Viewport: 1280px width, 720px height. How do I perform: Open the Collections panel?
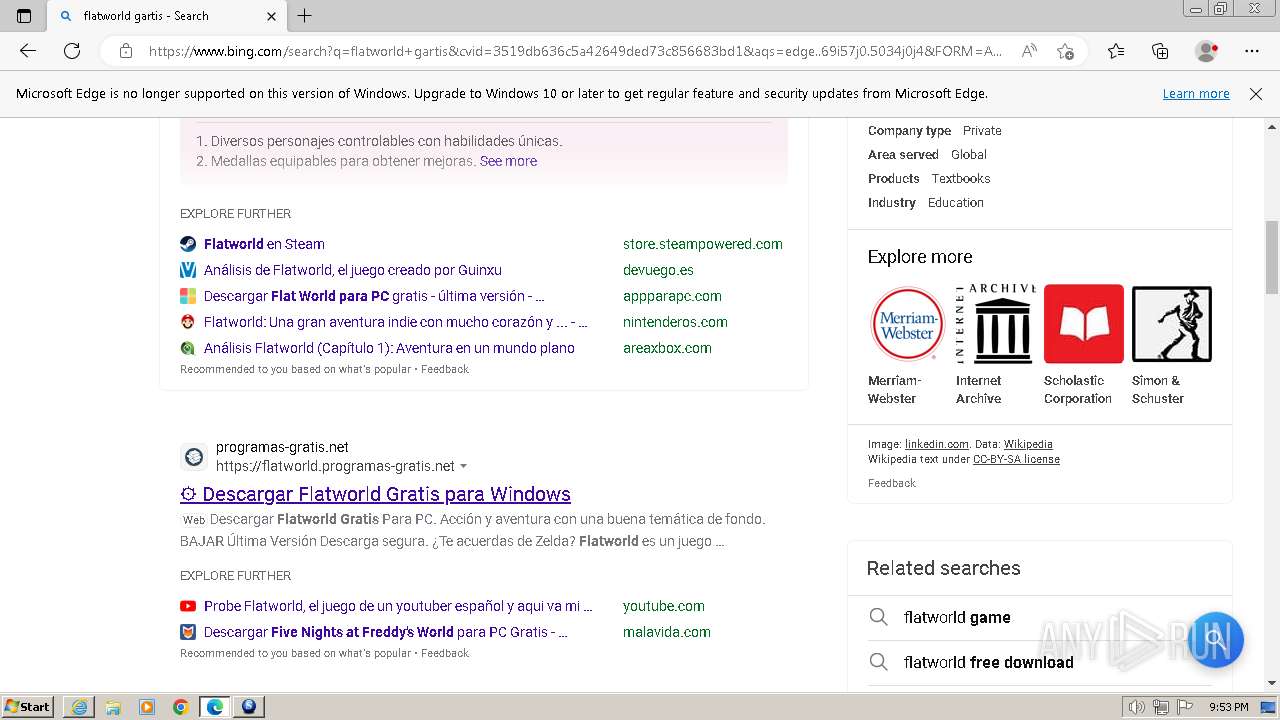coord(1160,51)
